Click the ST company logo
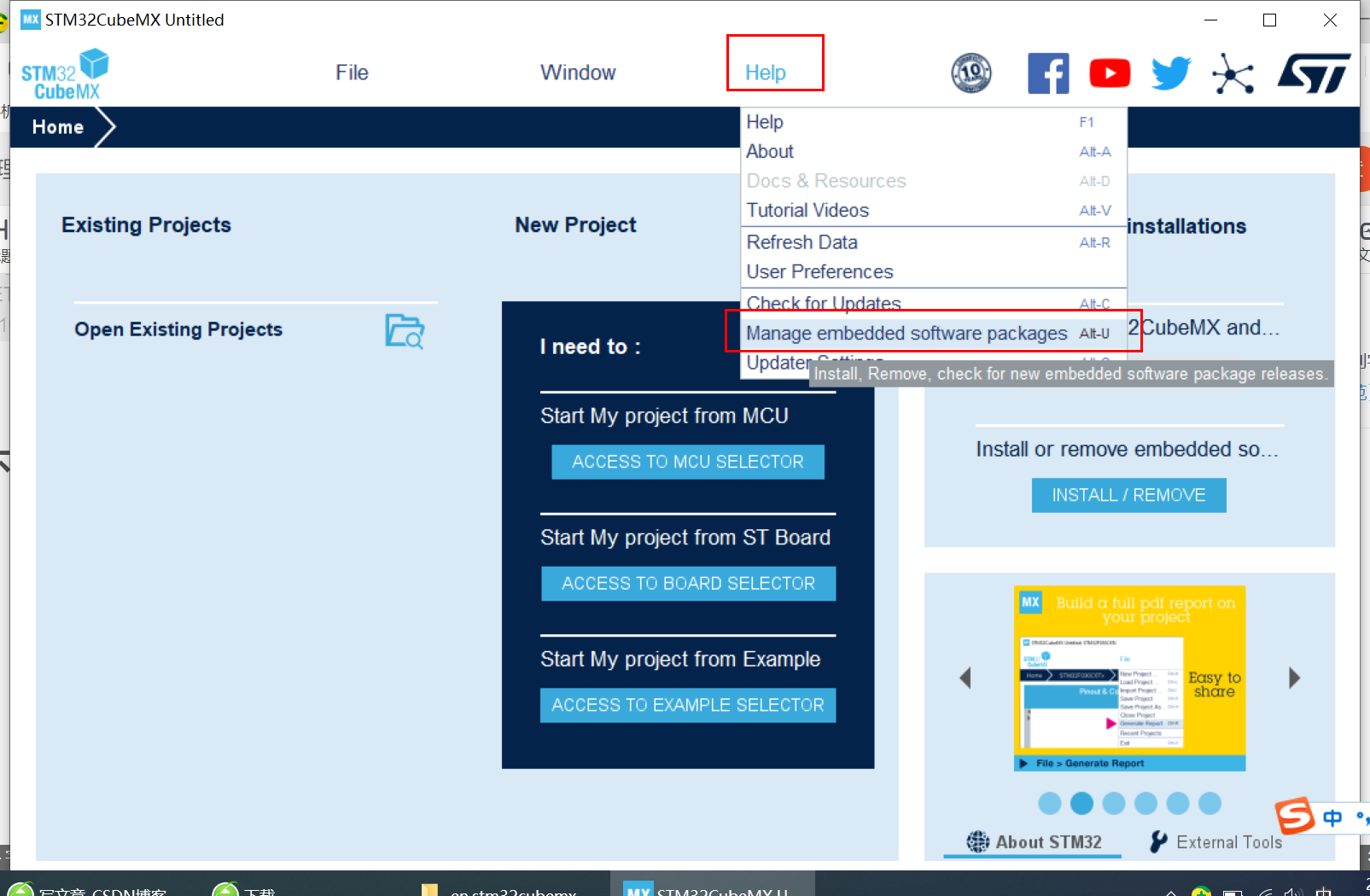This screenshot has width=1370, height=896. coord(1314,73)
